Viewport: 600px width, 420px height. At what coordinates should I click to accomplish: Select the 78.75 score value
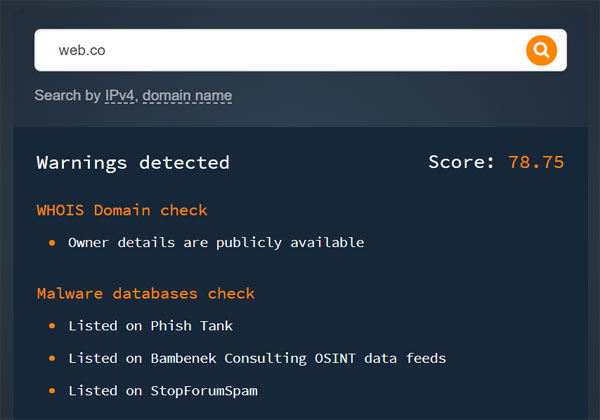tap(535, 162)
